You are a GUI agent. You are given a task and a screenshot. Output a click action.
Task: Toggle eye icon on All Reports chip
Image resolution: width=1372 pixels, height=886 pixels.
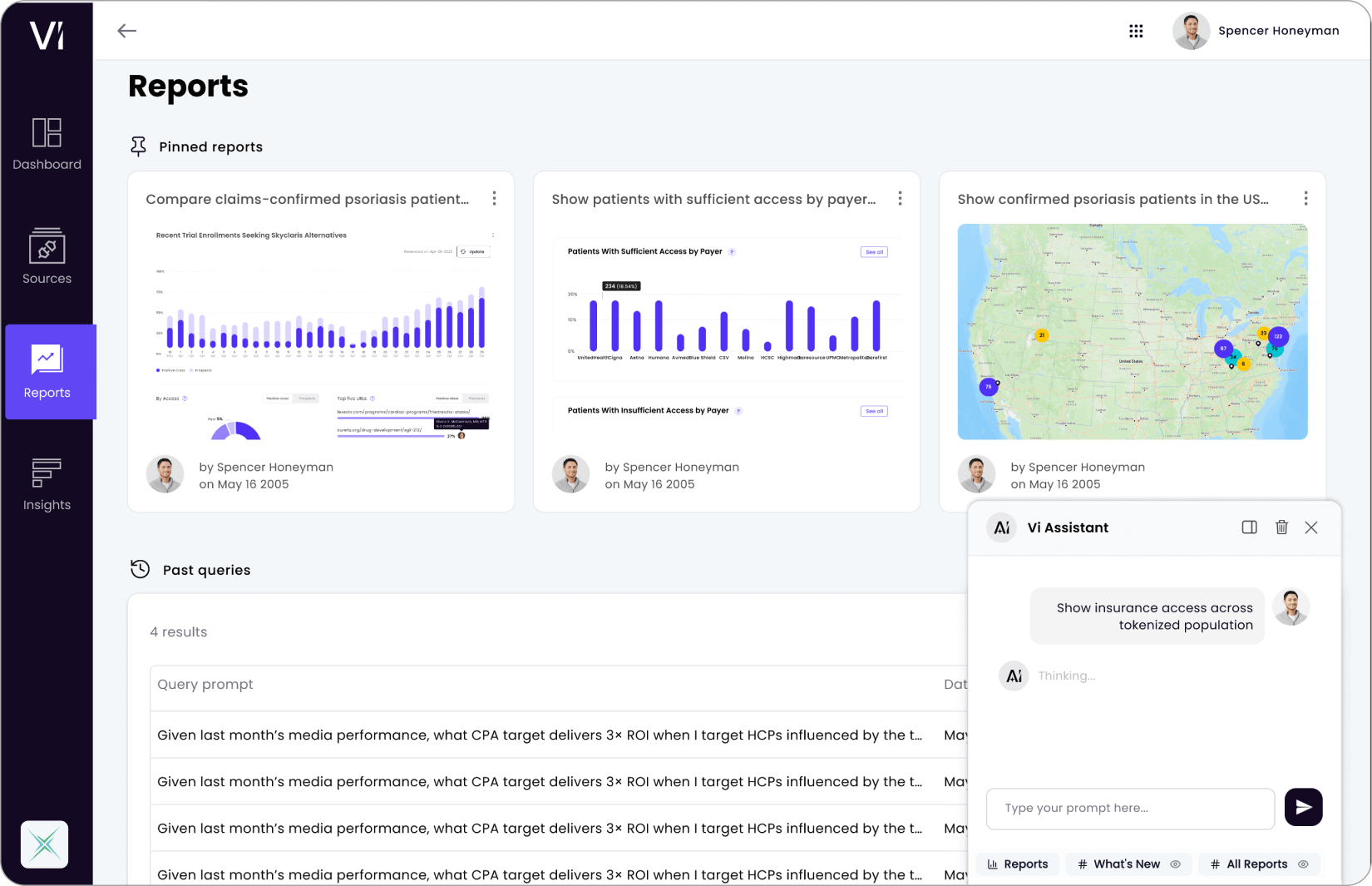[1303, 864]
